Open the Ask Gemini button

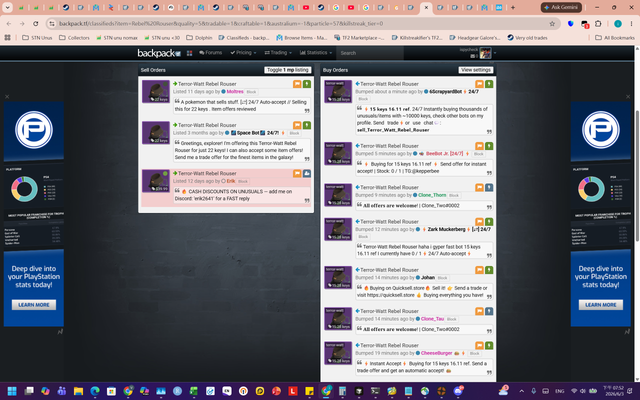click(x=561, y=7)
